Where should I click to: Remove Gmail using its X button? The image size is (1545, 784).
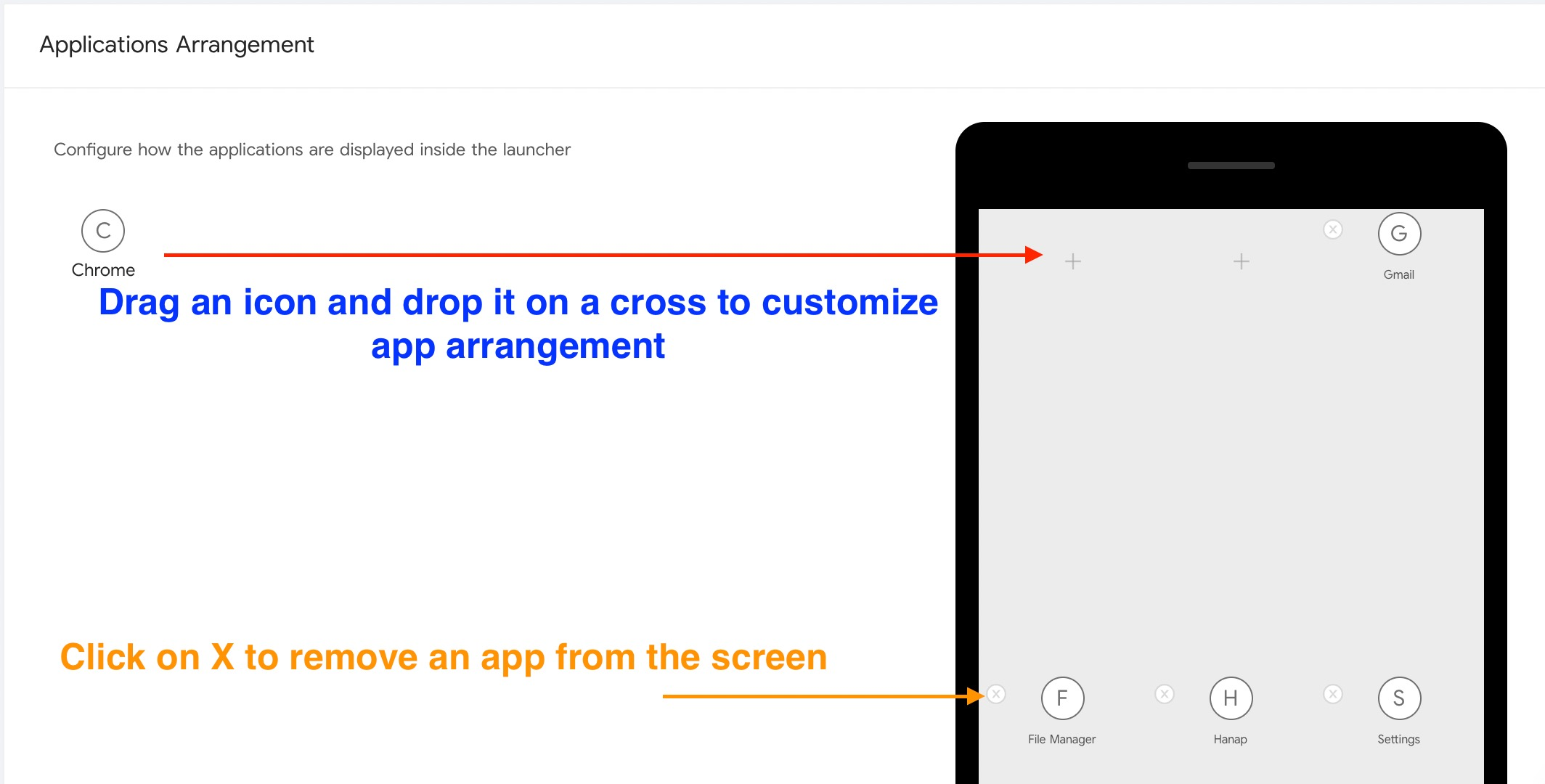(x=1333, y=229)
